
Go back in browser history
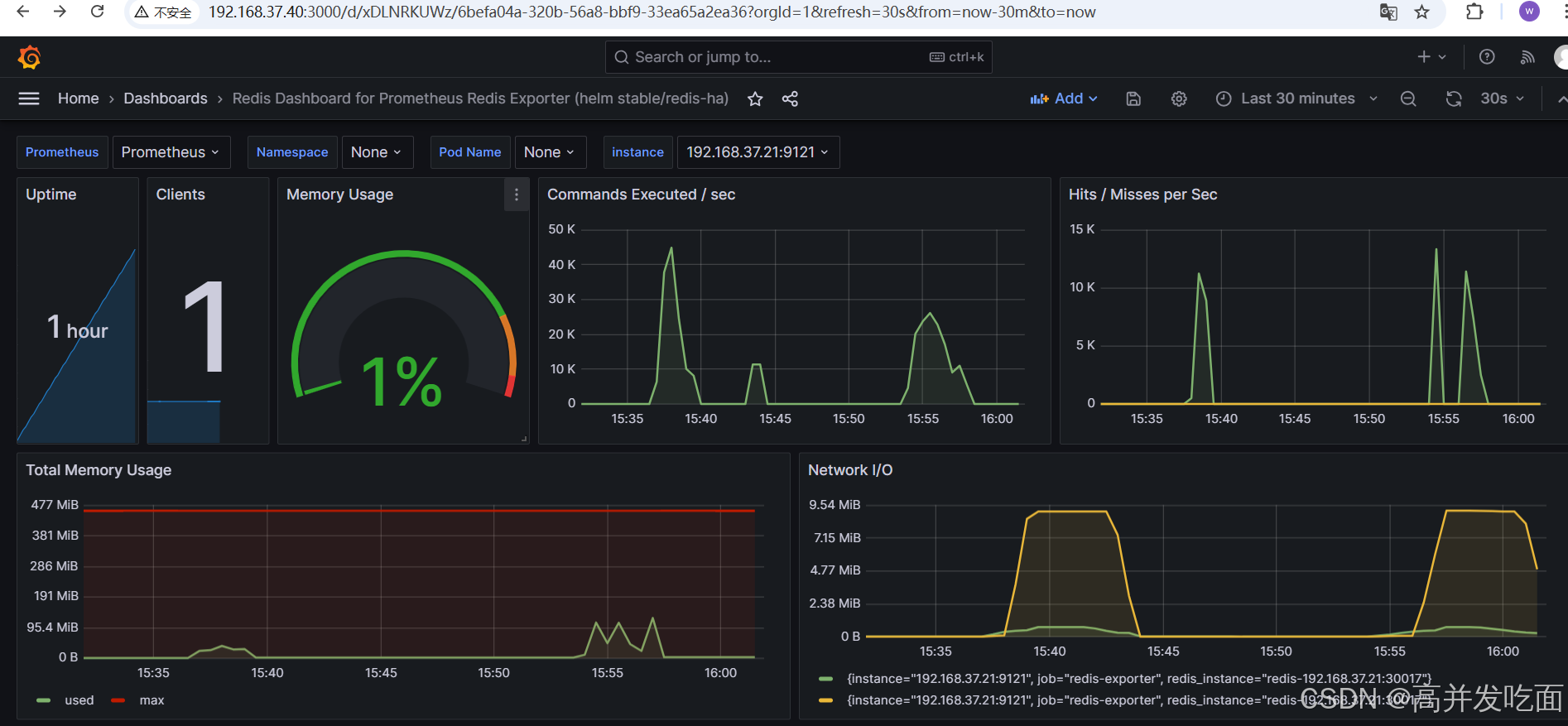[x=23, y=12]
